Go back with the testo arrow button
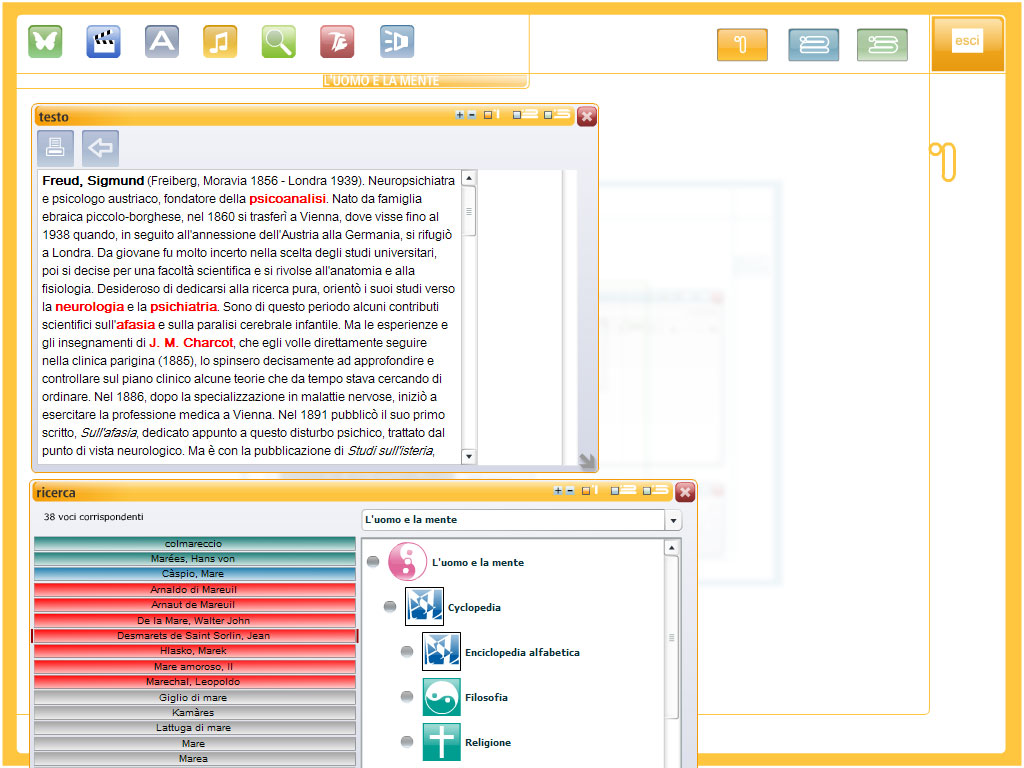 tap(101, 148)
